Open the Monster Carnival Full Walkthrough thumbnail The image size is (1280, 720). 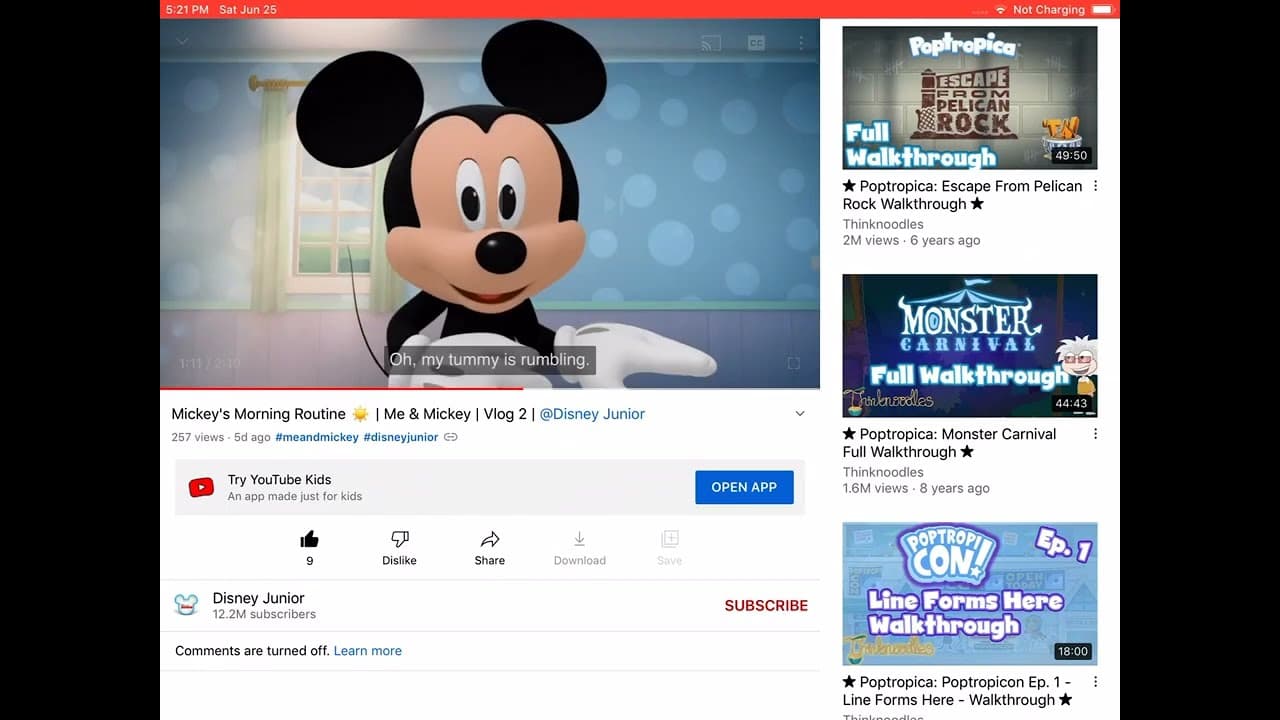[970, 346]
